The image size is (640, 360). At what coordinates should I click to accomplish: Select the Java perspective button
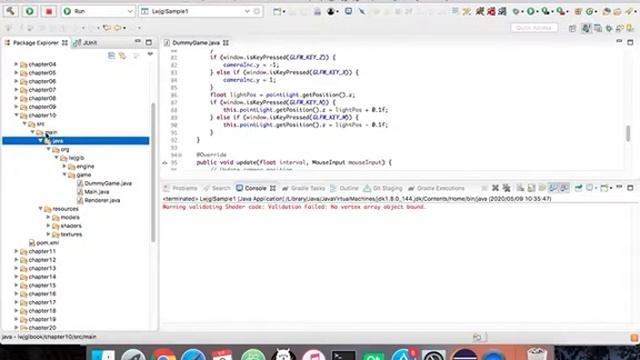(x=586, y=28)
